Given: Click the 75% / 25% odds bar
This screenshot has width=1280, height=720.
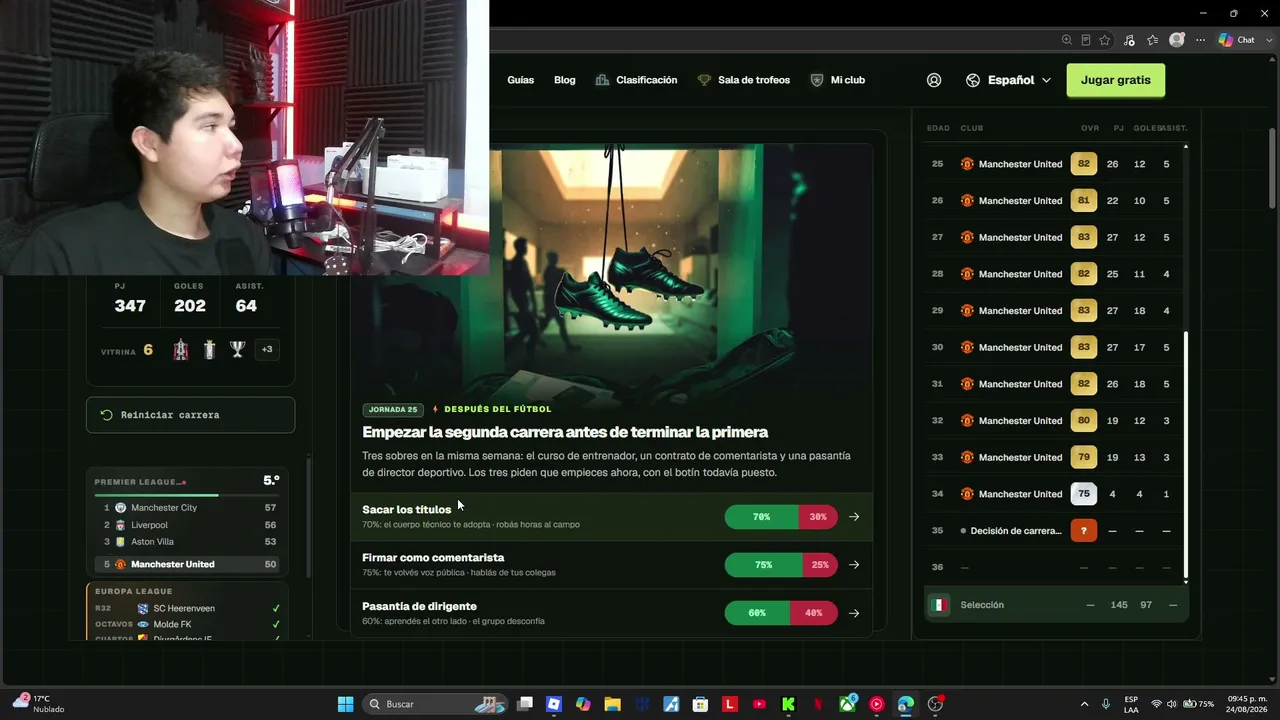Looking at the screenshot, I should (781, 565).
